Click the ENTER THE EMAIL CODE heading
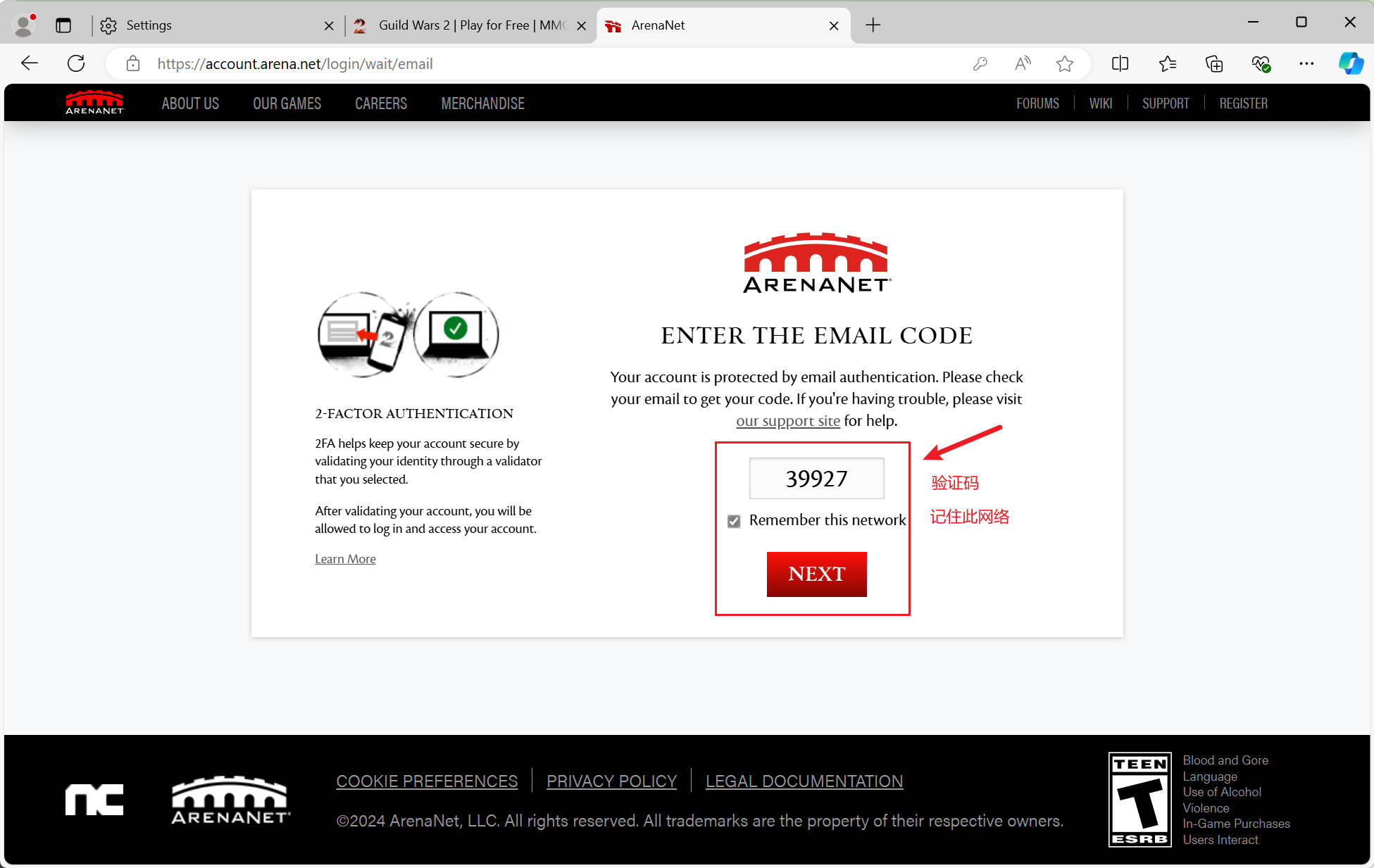 click(x=816, y=336)
